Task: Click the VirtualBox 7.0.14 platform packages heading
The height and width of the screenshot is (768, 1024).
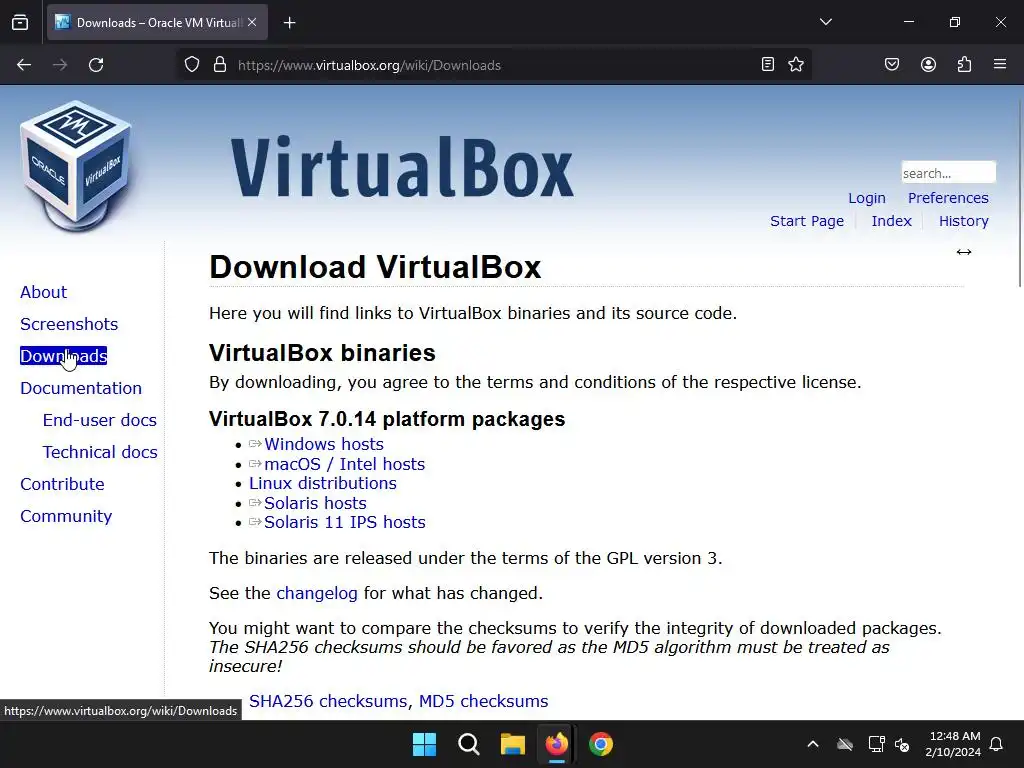Action: (387, 419)
